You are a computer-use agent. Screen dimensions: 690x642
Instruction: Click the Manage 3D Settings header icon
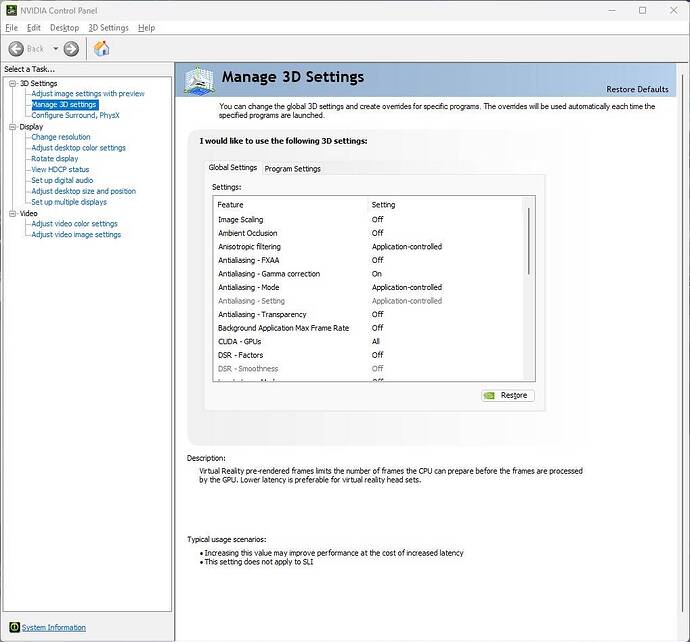pyautogui.click(x=198, y=79)
